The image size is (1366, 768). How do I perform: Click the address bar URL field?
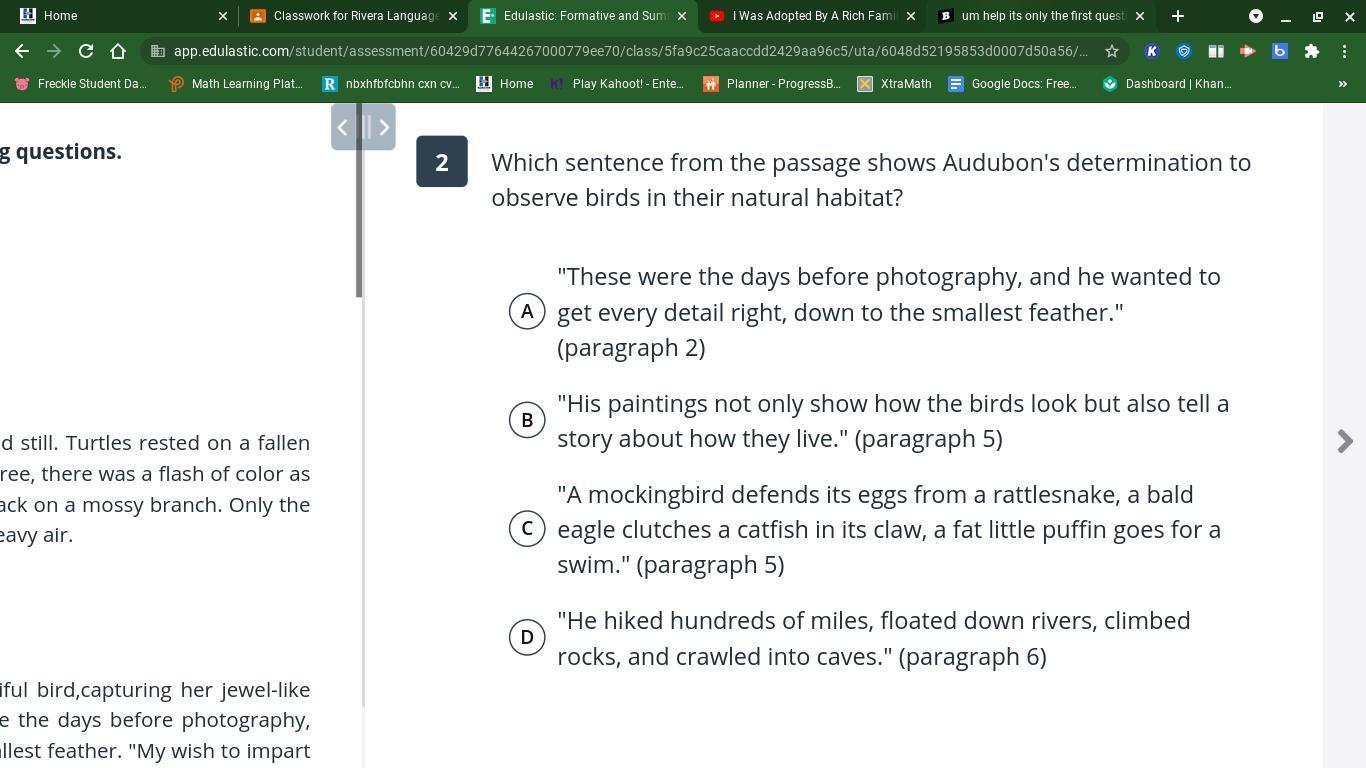pyautogui.click(x=630, y=51)
